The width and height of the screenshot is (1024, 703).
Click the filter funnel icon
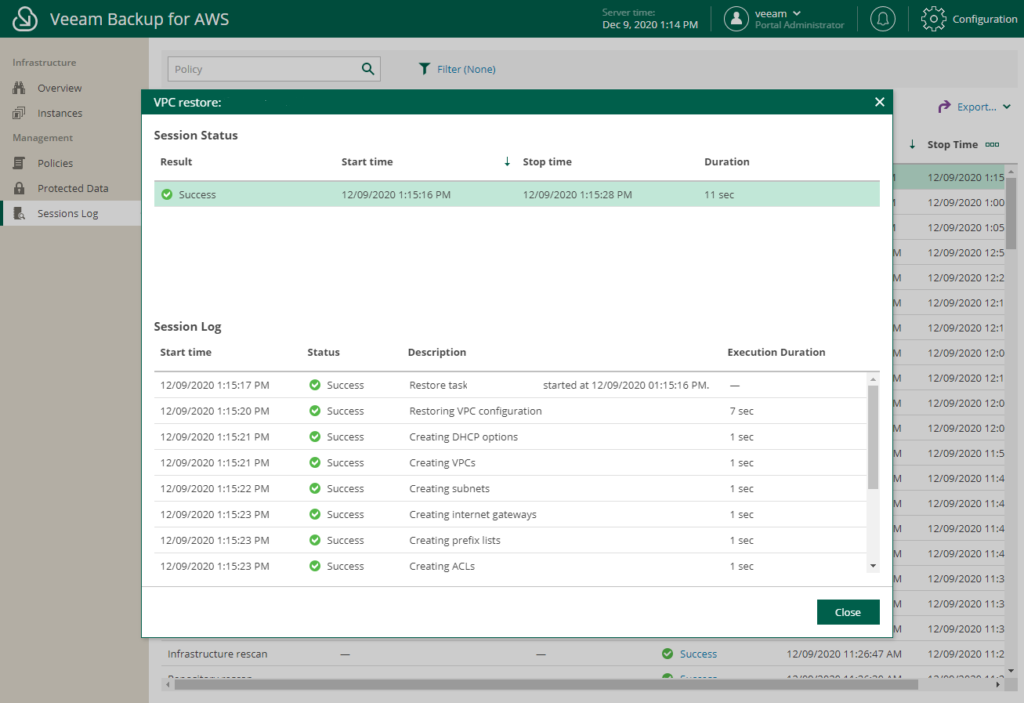[x=424, y=69]
